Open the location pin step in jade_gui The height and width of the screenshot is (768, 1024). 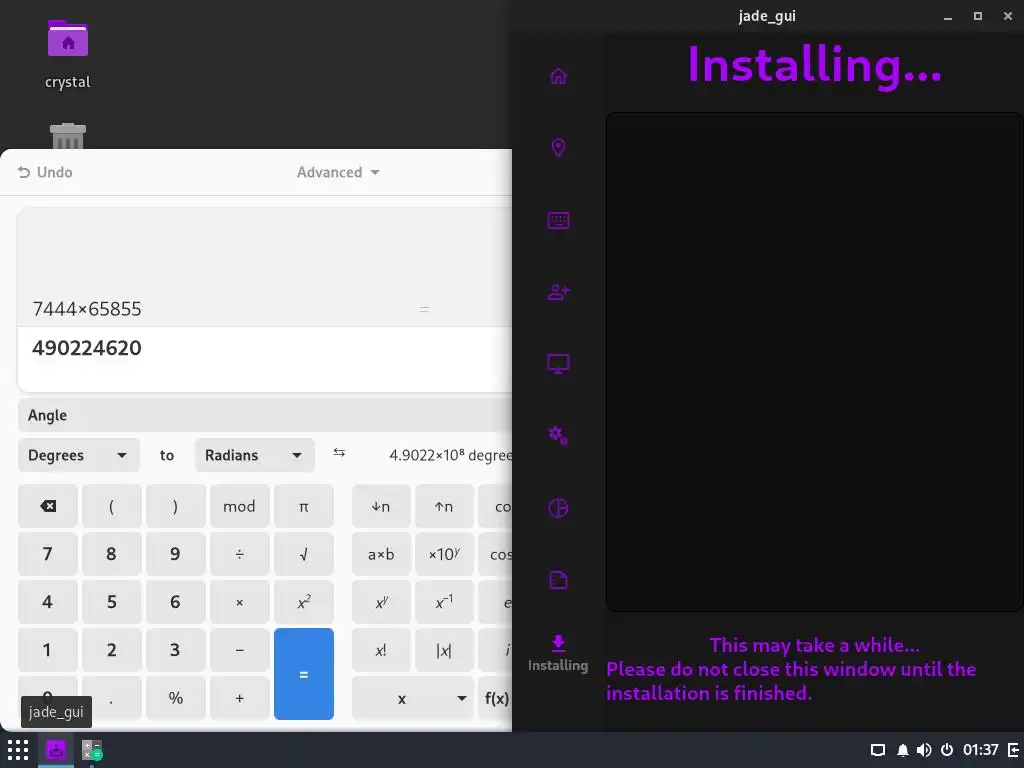[x=558, y=148]
